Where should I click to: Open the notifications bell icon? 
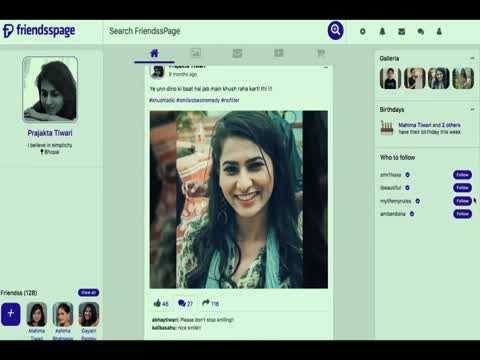382,31
